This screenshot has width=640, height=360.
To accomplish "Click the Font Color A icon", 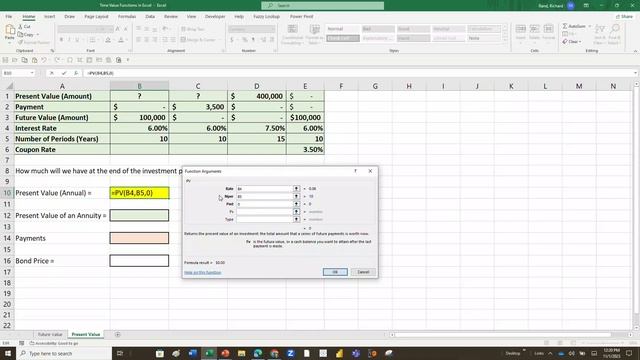I will point(121,40).
